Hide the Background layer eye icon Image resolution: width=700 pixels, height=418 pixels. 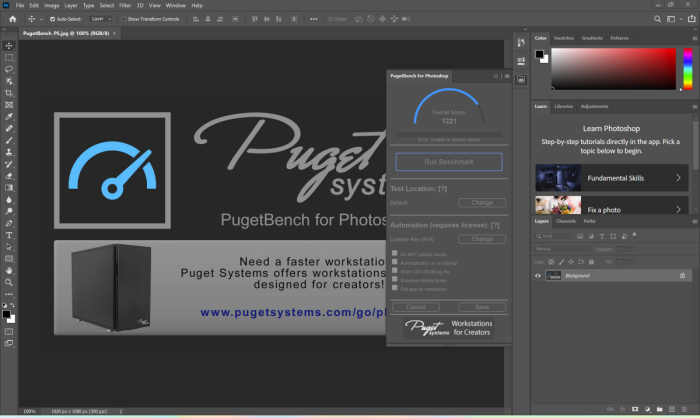point(538,276)
